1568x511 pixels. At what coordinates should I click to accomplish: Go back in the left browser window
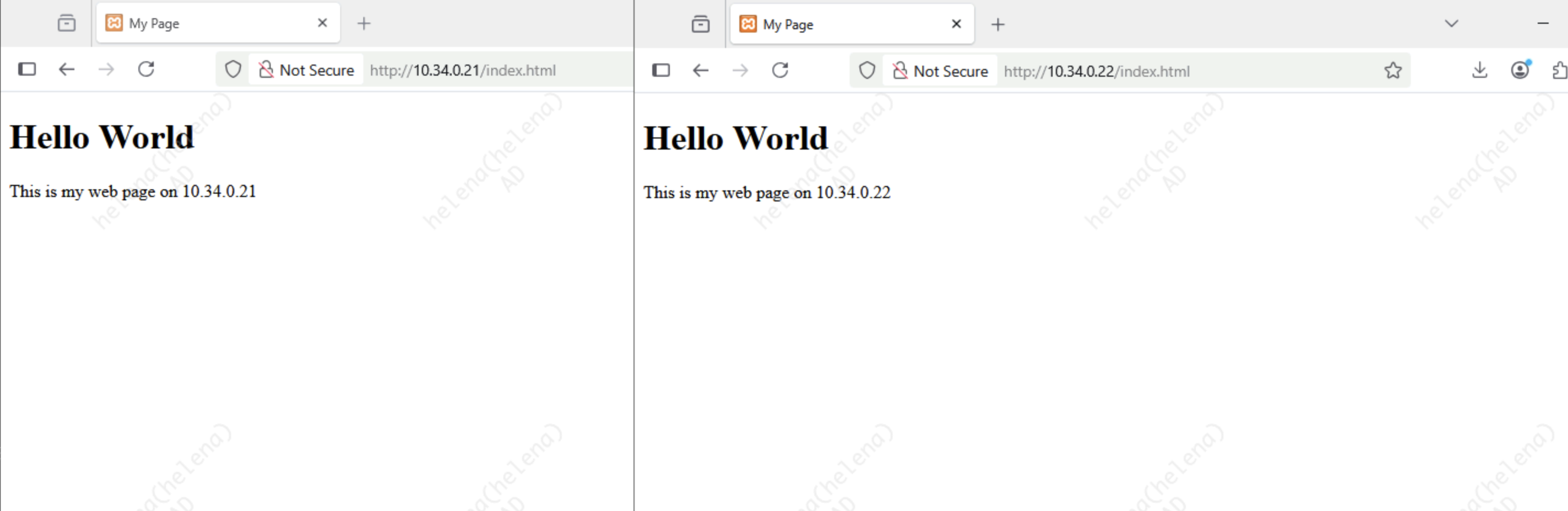pyautogui.click(x=66, y=70)
